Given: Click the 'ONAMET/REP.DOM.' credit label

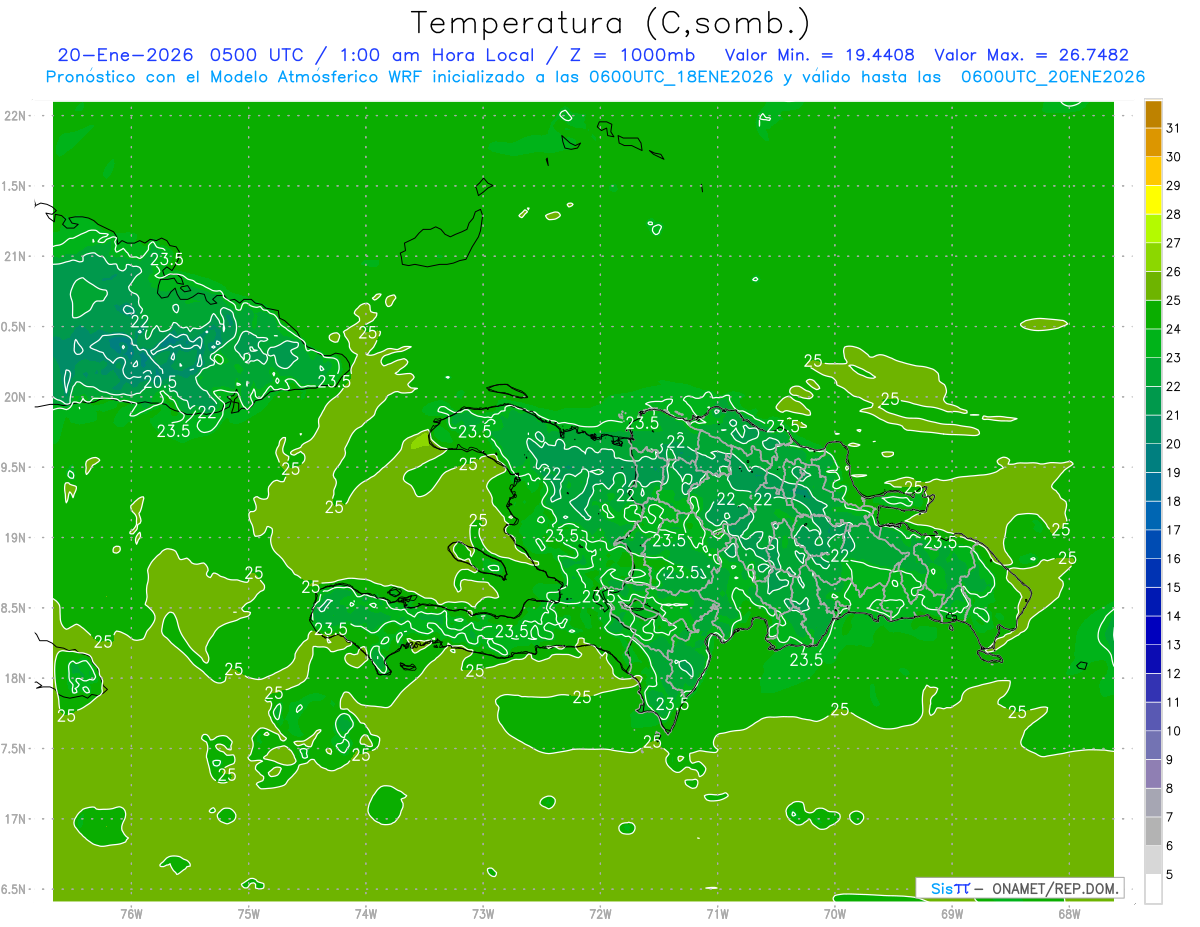Looking at the screenshot, I should pos(1056,888).
